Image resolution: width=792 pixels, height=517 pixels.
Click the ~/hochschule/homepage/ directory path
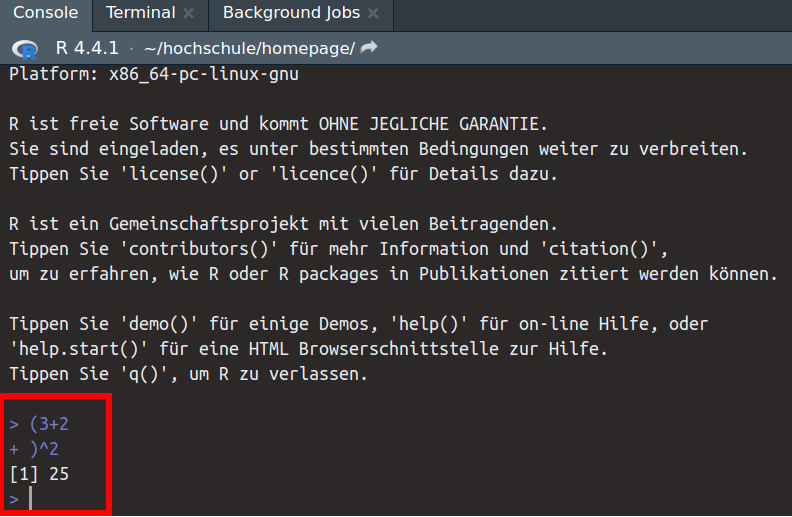[249, 47]
